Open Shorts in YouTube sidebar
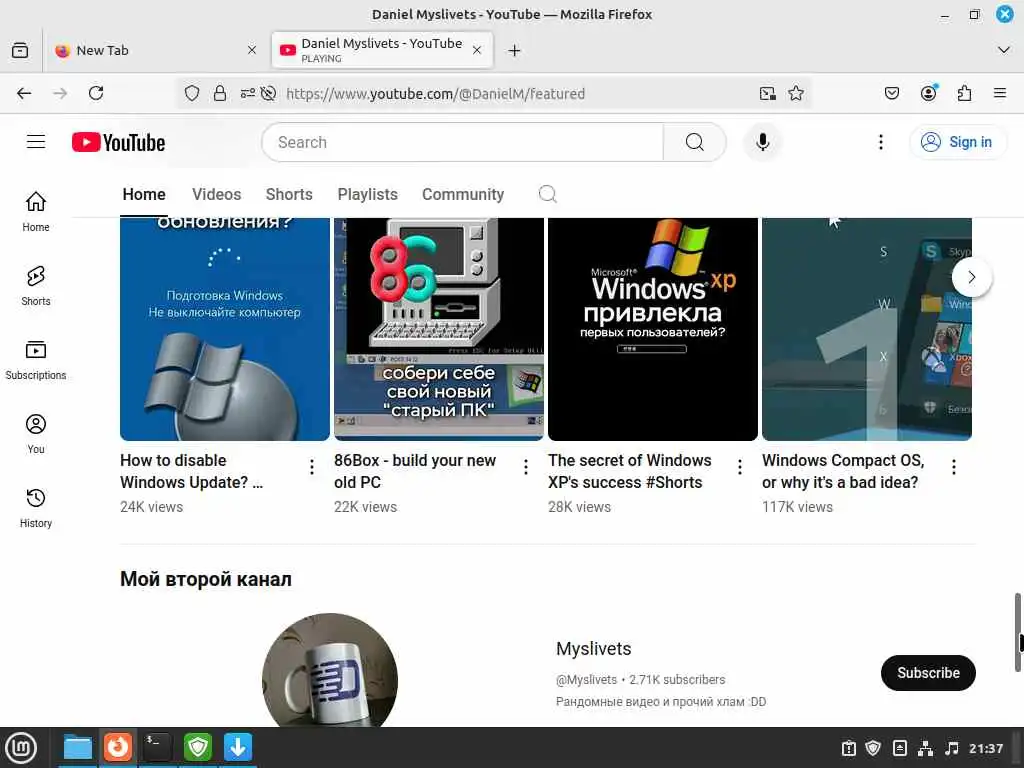The height and width of the screenshot is (768, 1024). tap(36, 286)
